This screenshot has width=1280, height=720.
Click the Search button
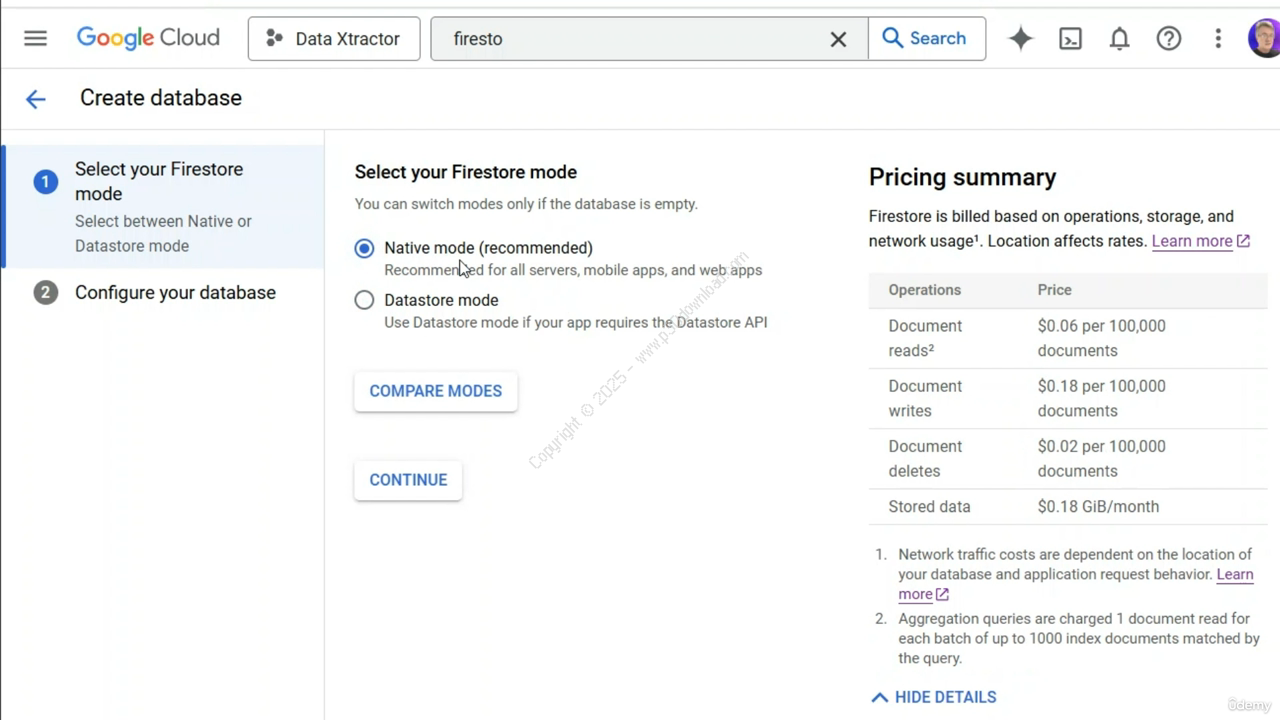click(926, 38)
